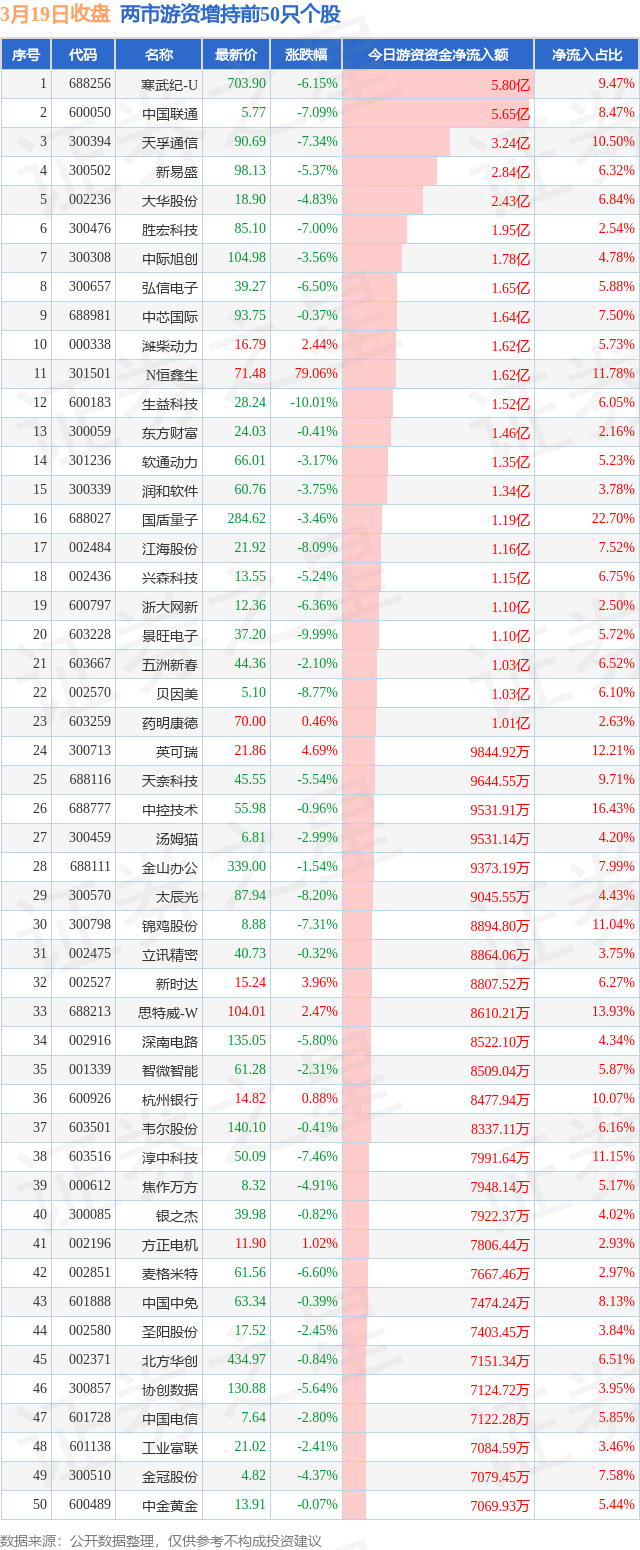Click the 名称 column header
Image resolution: width=640 pixels, height=1550 pixels.
click(158, 55)
